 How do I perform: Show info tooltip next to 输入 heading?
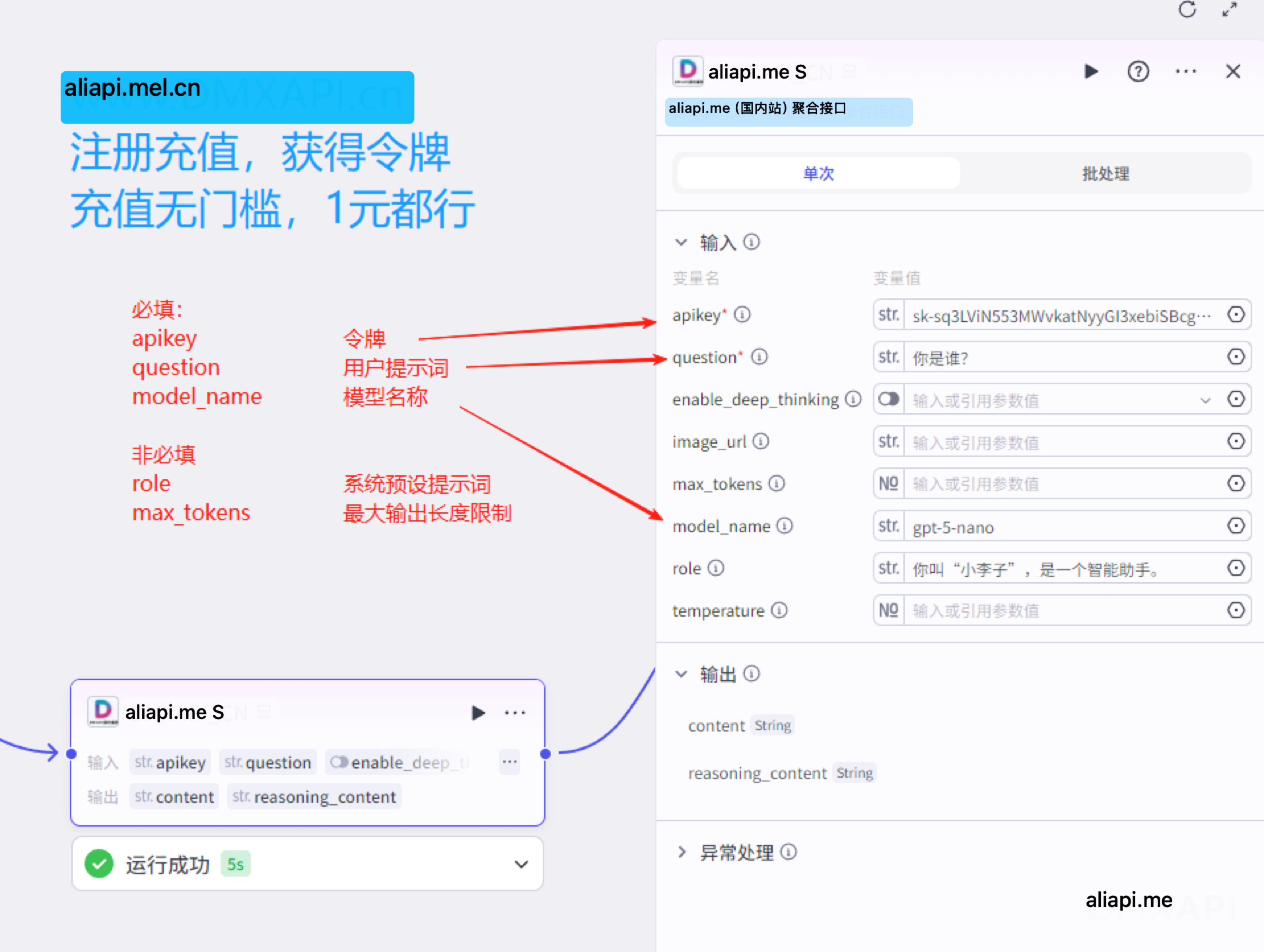pyautogui.click(x=752, y=242)
